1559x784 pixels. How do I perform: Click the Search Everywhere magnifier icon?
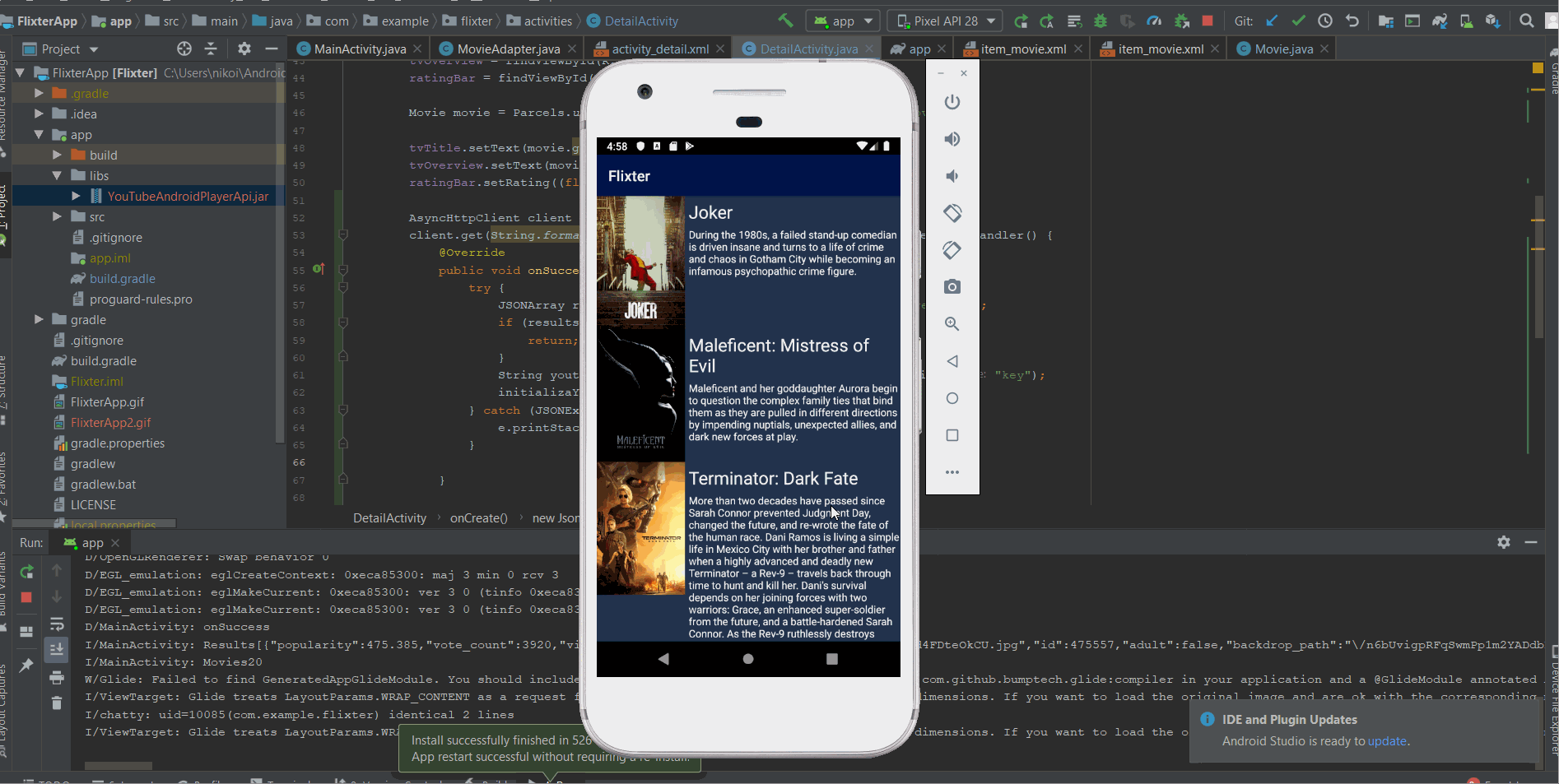1527,21
